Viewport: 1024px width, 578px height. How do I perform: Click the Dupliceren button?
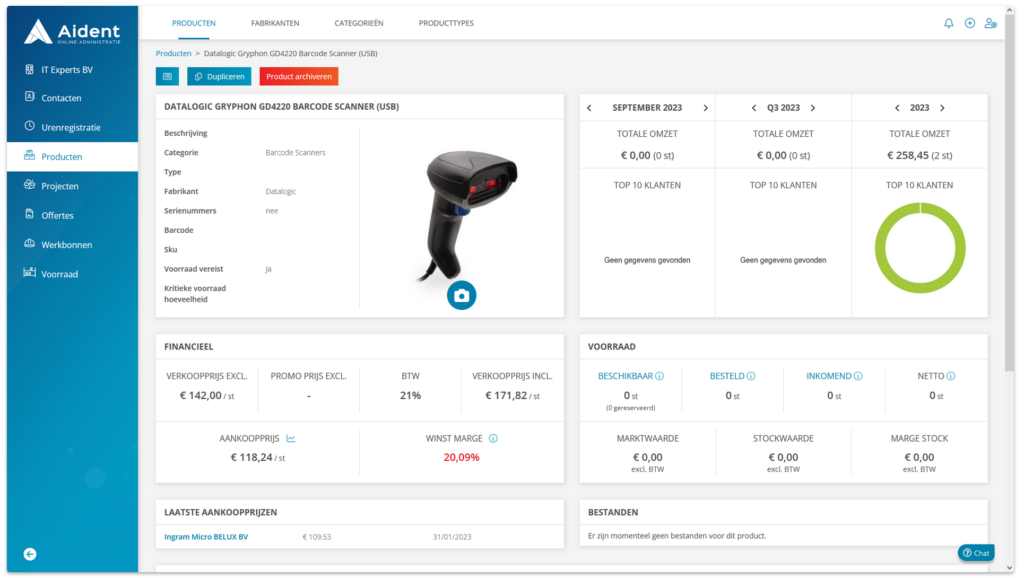pyautogui.click(x=219, y=76)
